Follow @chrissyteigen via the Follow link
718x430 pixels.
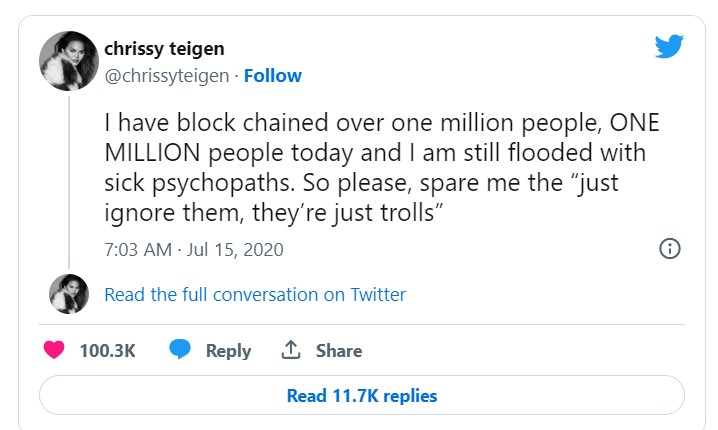273,75
